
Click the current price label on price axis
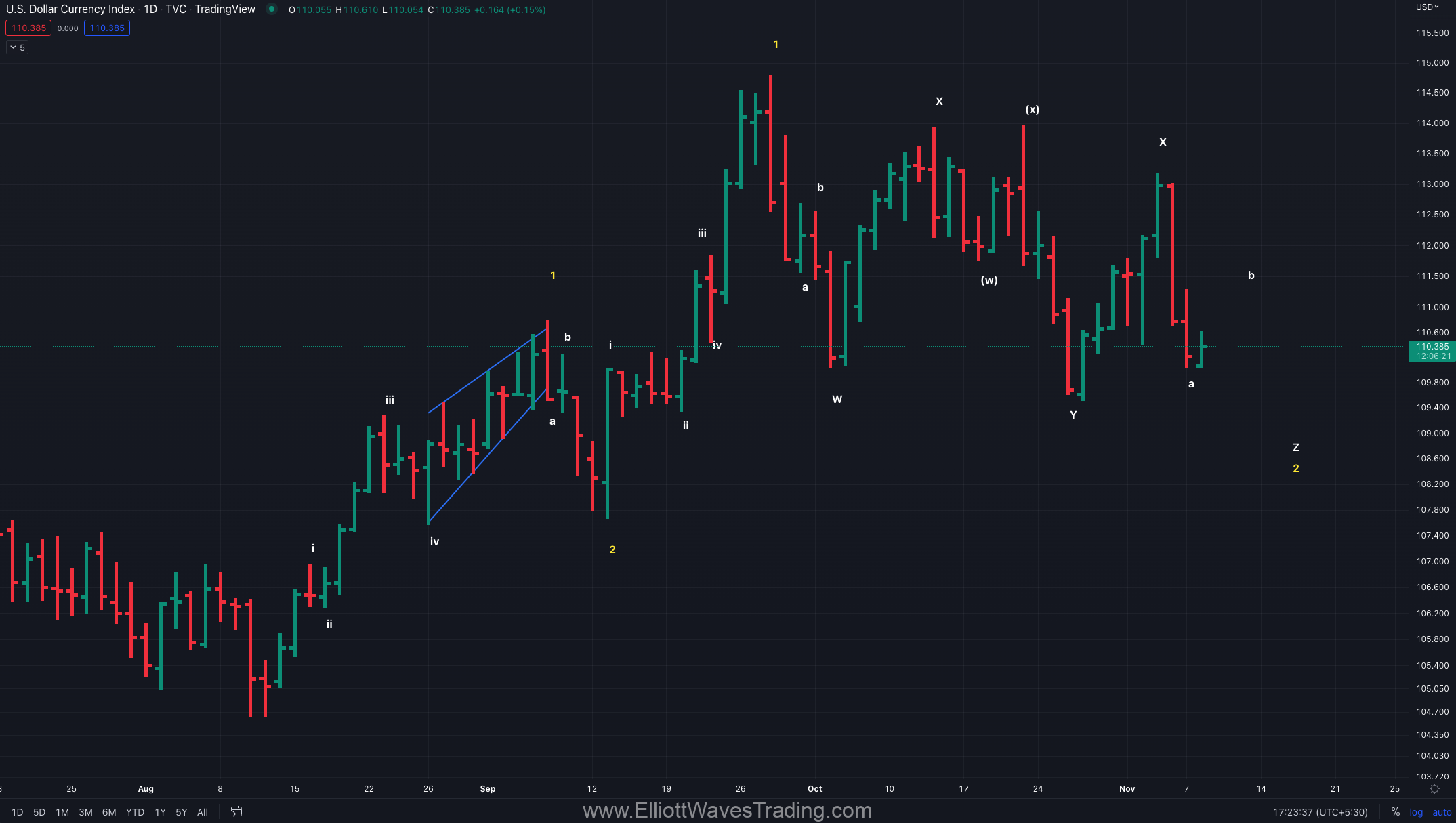pyautogui.click(x=1432, y=351)
